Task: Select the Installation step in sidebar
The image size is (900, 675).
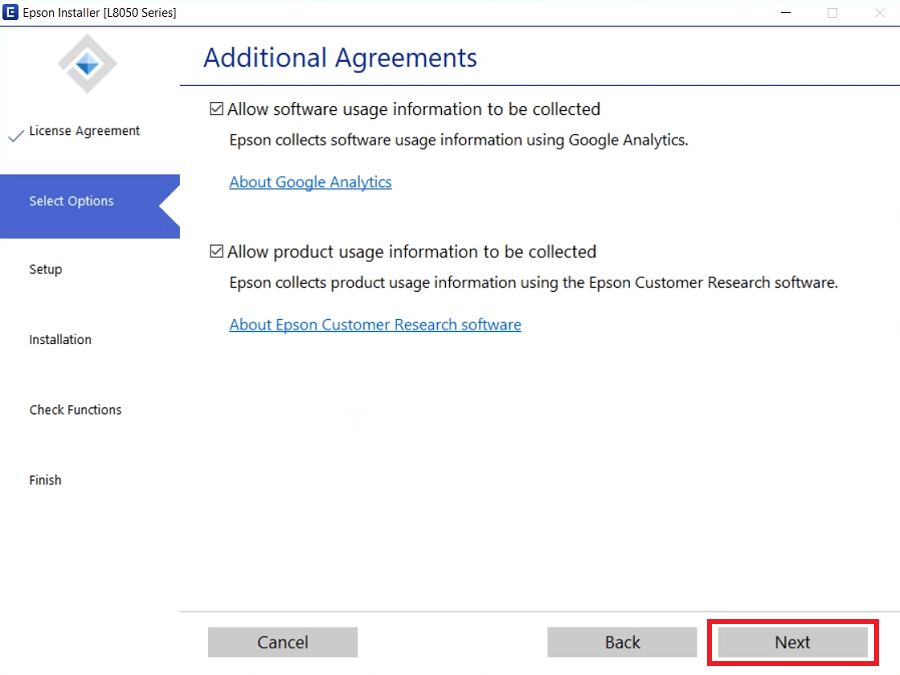Action: click(60, 339)
